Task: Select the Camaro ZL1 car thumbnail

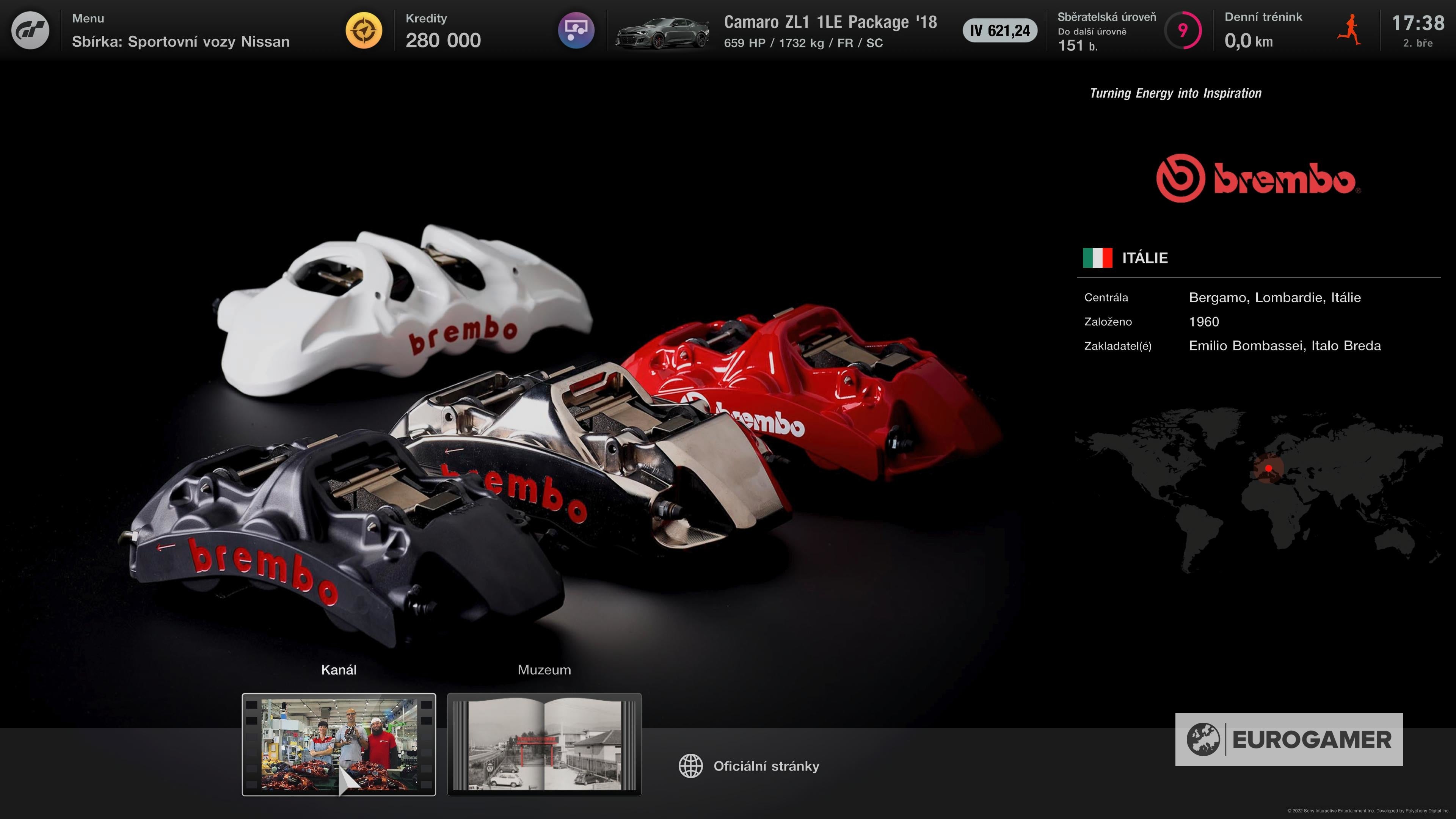Action: (662, 33)
